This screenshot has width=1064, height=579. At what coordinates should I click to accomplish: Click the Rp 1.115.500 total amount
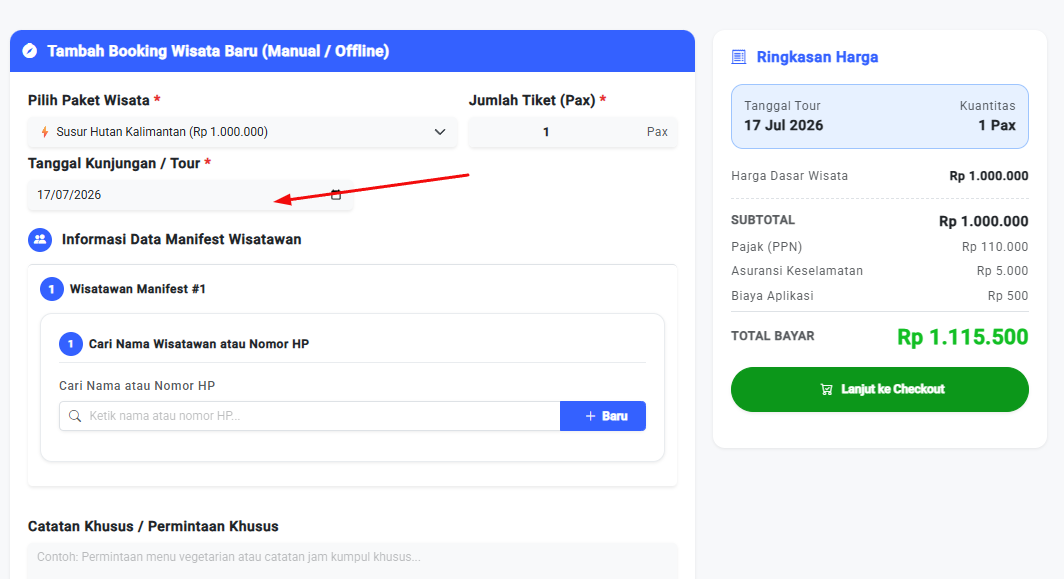tap(962, 337)
